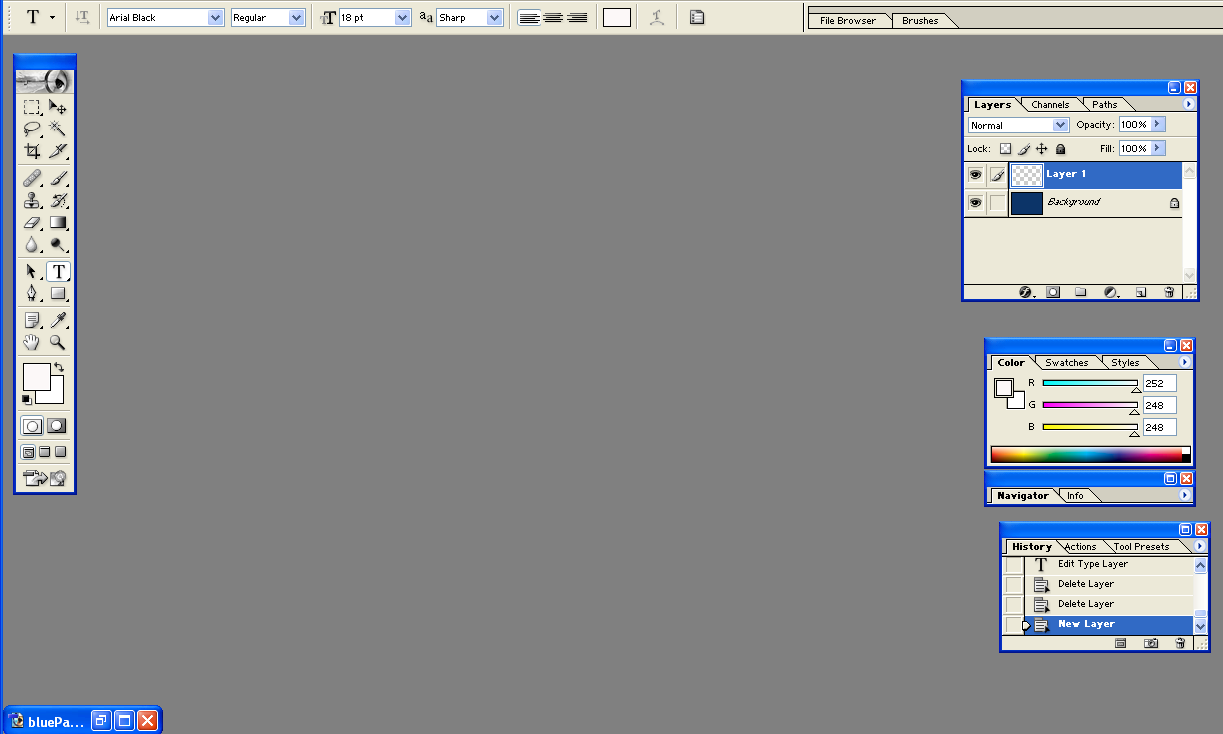Choose the Pen tool
Screen dimensions: 1223x734
point(32,294)
